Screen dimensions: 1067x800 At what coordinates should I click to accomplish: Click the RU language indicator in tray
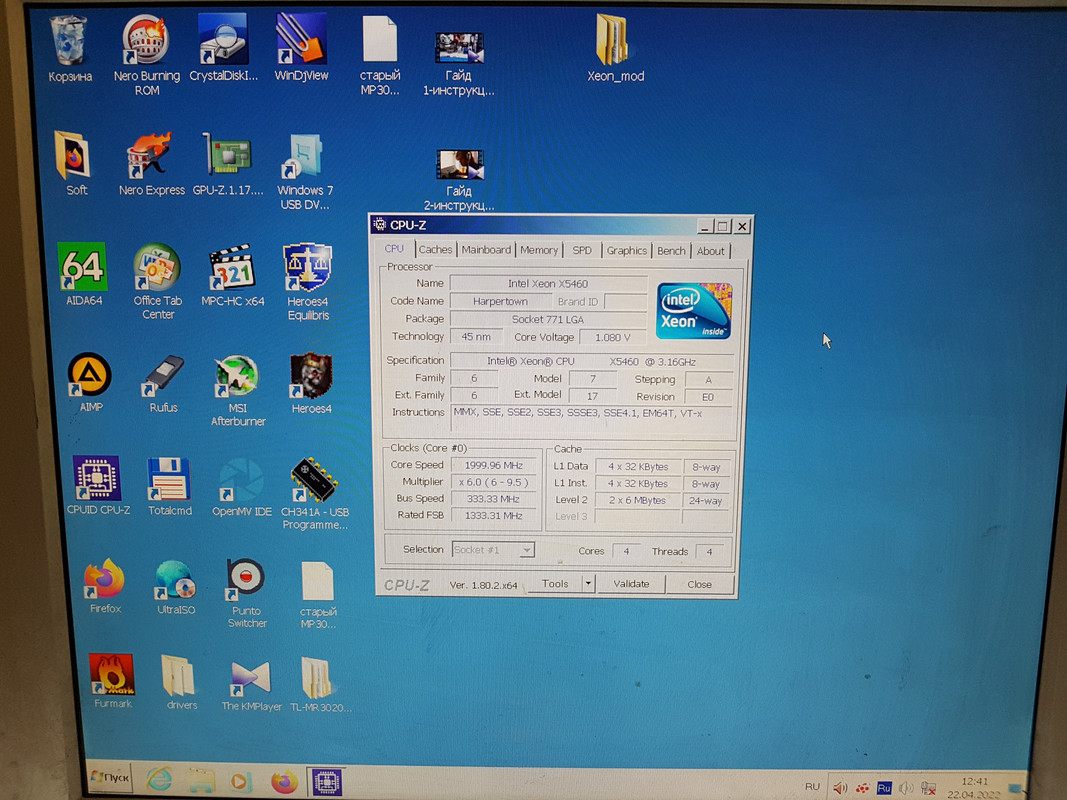(x=812, y=786)
